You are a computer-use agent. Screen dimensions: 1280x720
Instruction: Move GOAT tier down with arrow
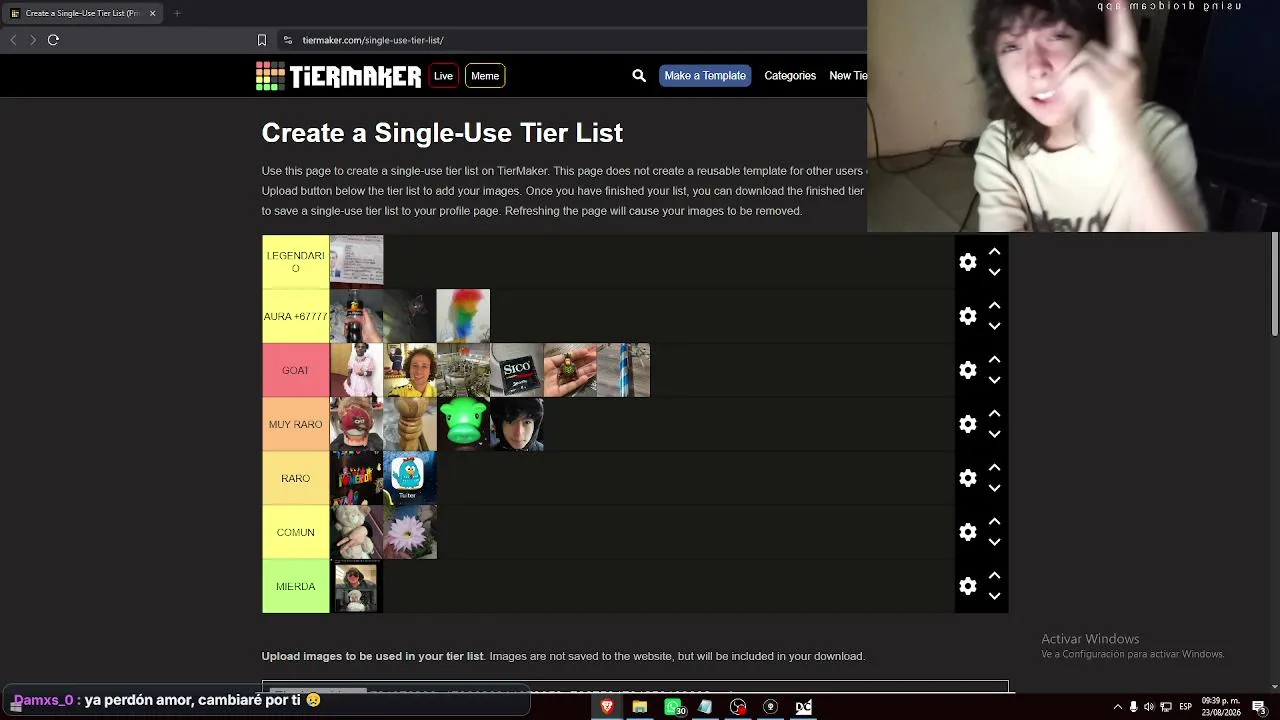tap(994, 380)
